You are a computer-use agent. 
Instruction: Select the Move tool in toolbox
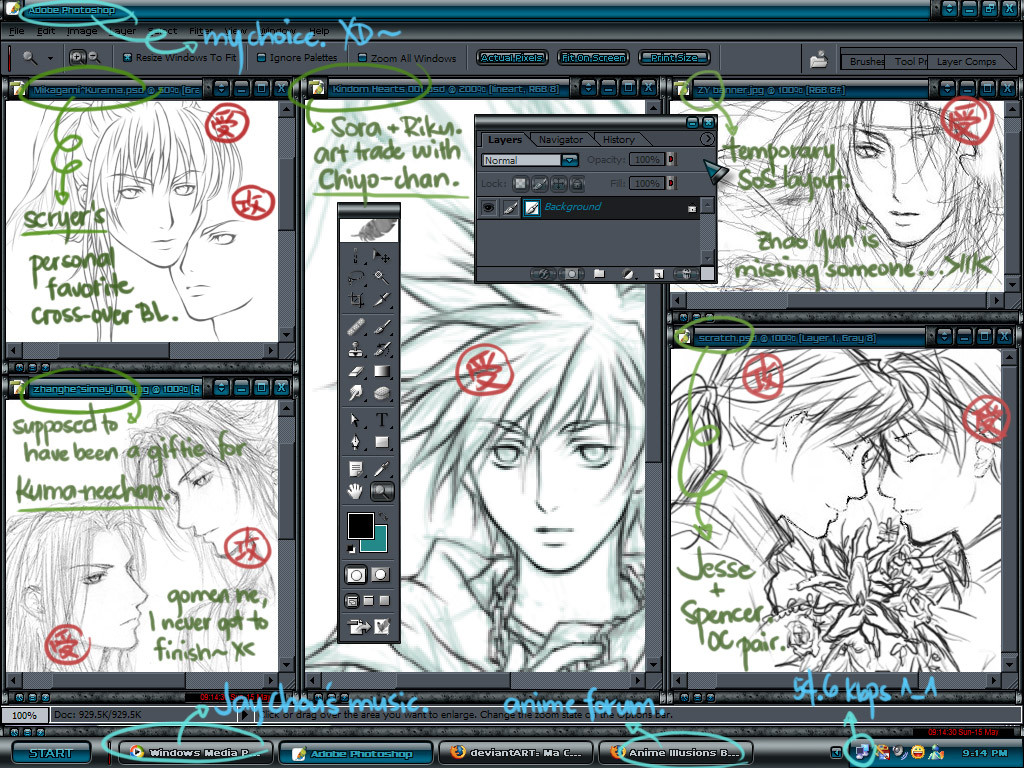(381, 255)
